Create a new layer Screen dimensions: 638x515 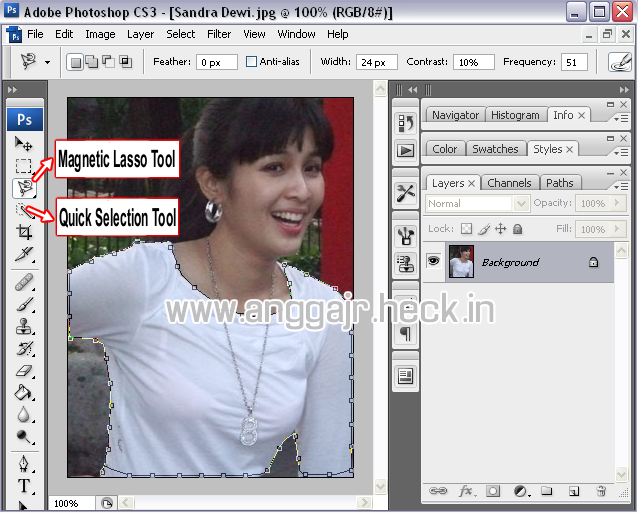click(573, 491)
